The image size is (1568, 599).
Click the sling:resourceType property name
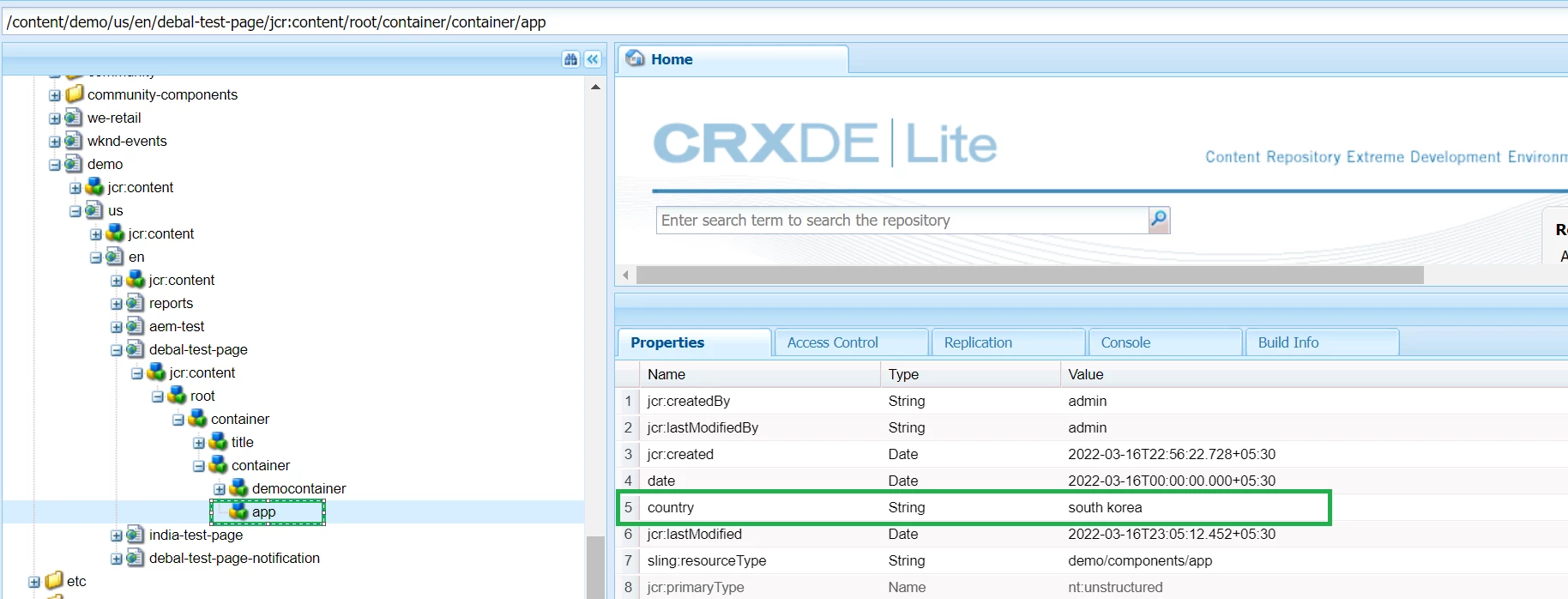click(x=706, y=560)
